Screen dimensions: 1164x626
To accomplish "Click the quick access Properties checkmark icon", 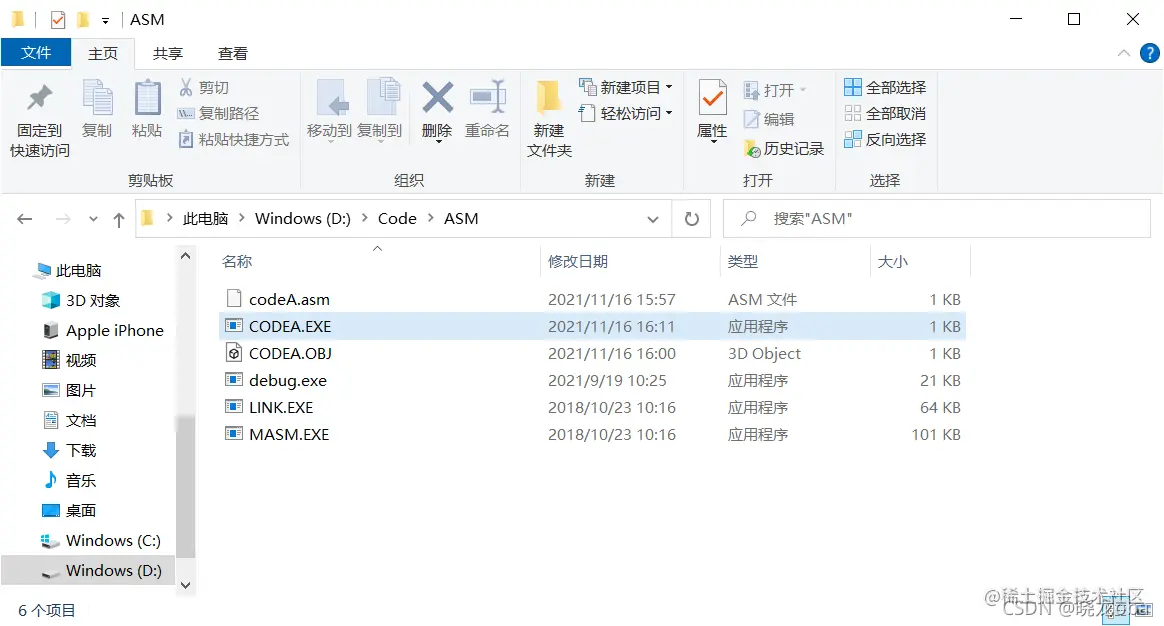I will tap(58, 19).
